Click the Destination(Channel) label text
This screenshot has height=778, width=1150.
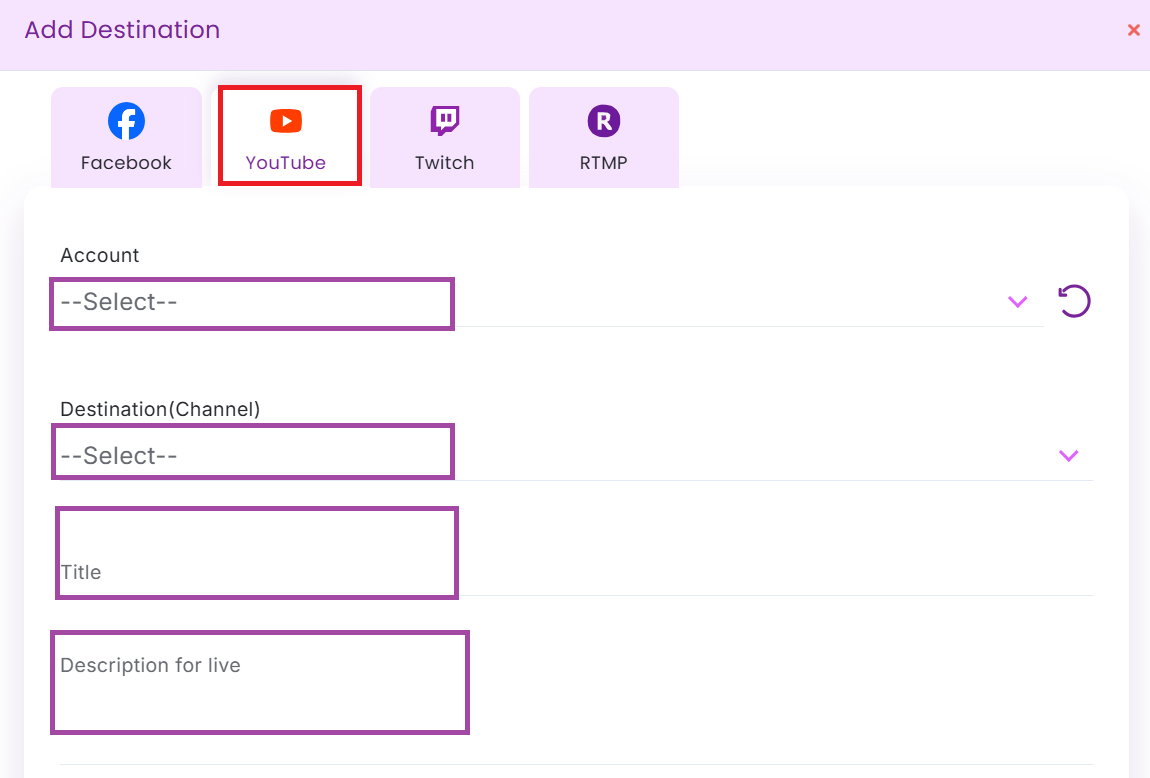160,409
